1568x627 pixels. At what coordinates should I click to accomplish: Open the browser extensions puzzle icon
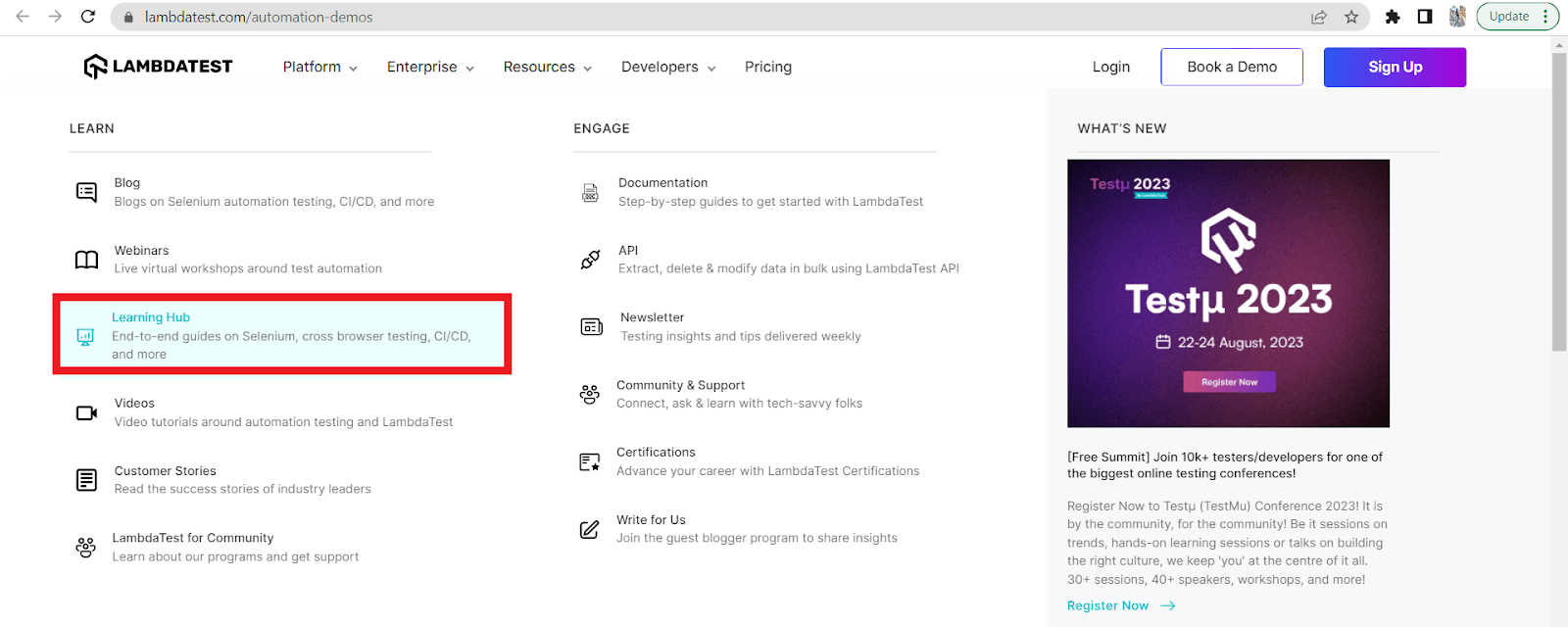(x=1393, y=17)
